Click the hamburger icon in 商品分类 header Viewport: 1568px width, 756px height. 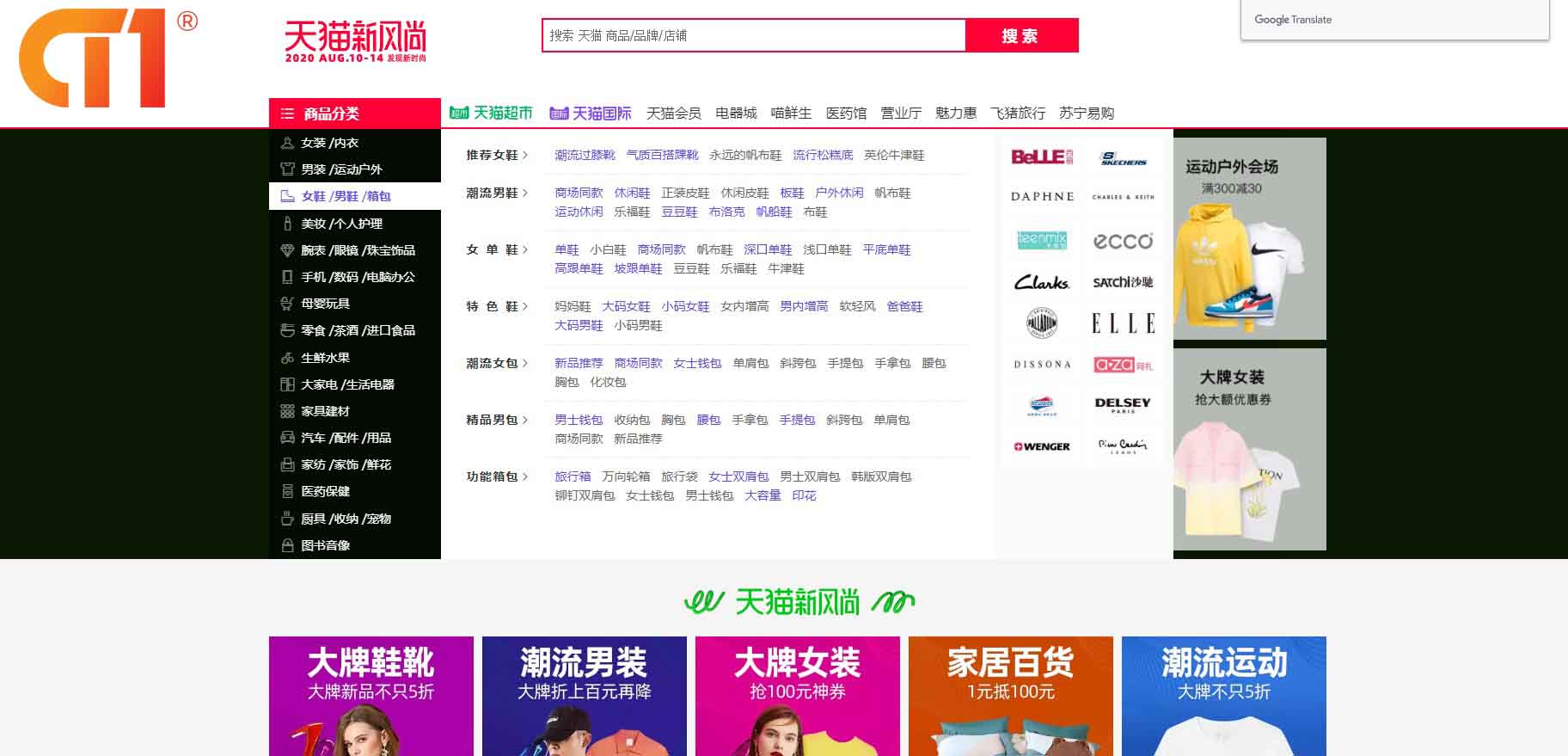(287, 114)
